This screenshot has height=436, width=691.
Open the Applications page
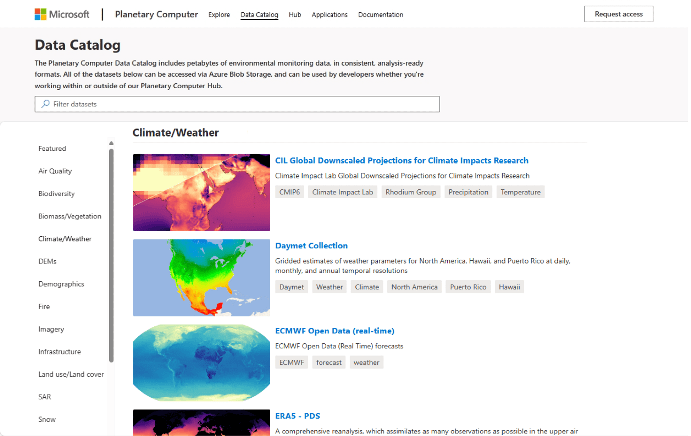coord(329,15)
